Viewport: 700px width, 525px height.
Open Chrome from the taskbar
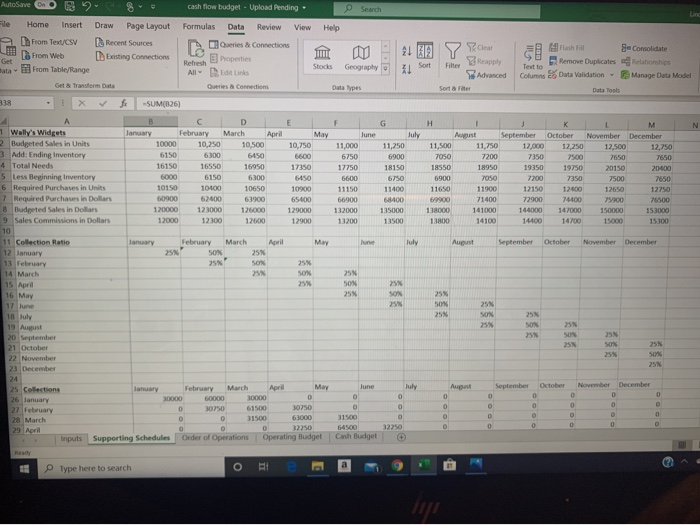click(397, 466)
